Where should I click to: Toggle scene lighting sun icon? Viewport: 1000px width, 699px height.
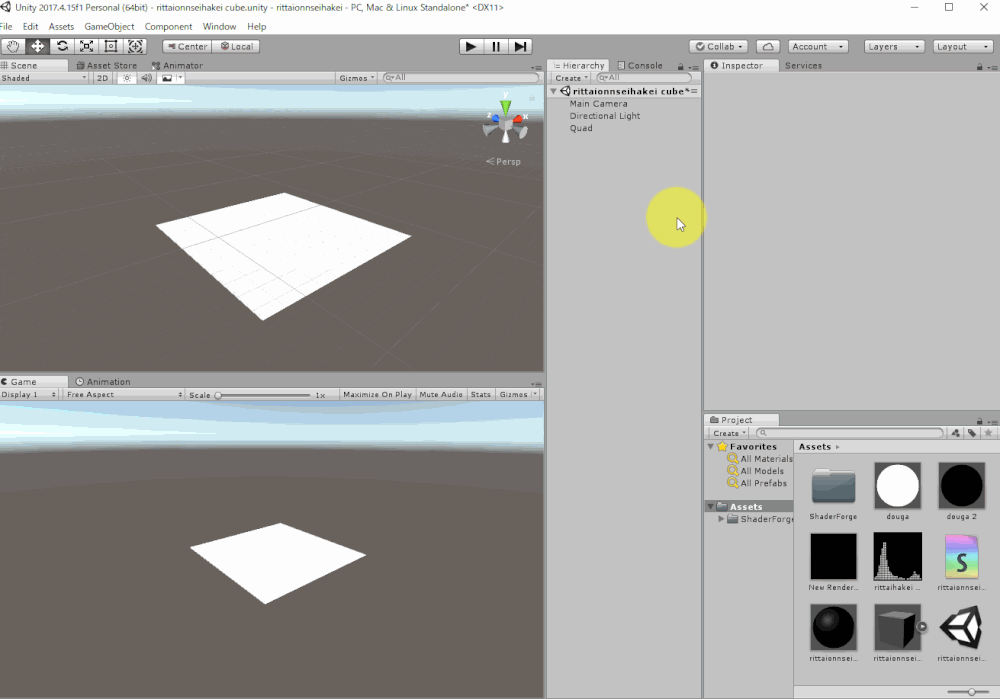[x=127, y=78]
